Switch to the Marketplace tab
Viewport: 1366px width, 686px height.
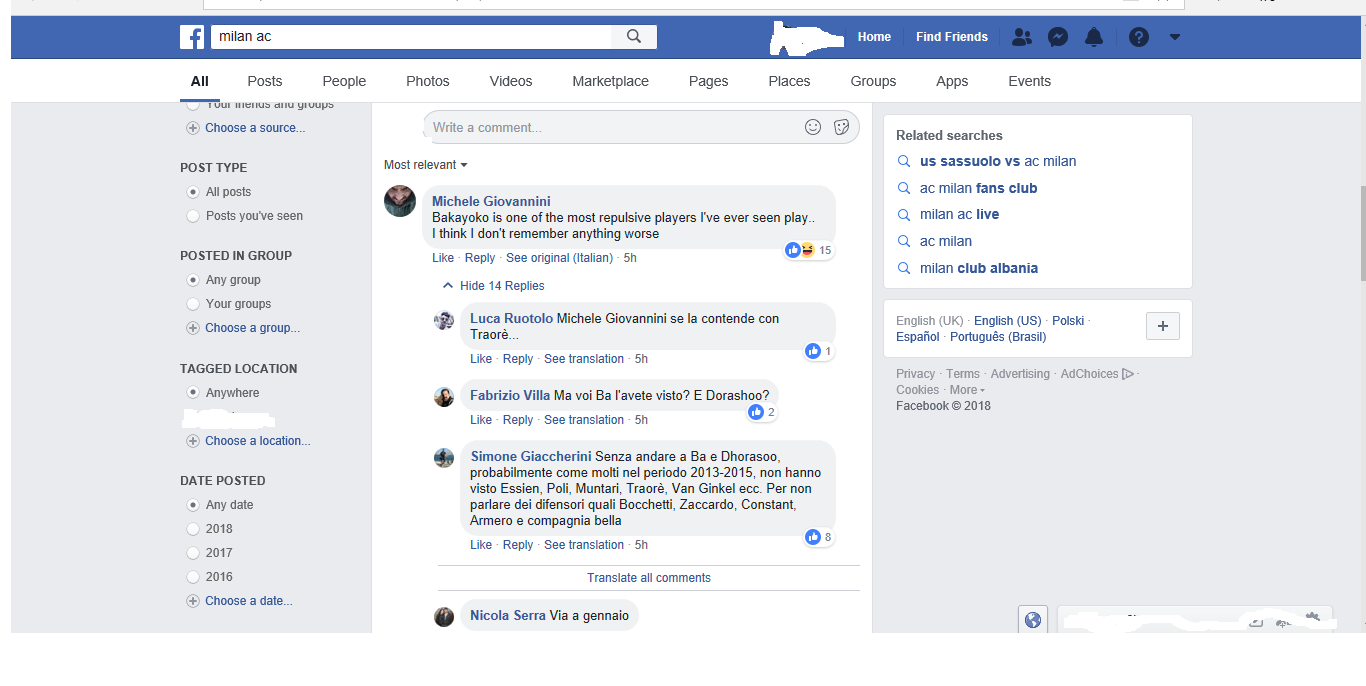tap(610, 81)
